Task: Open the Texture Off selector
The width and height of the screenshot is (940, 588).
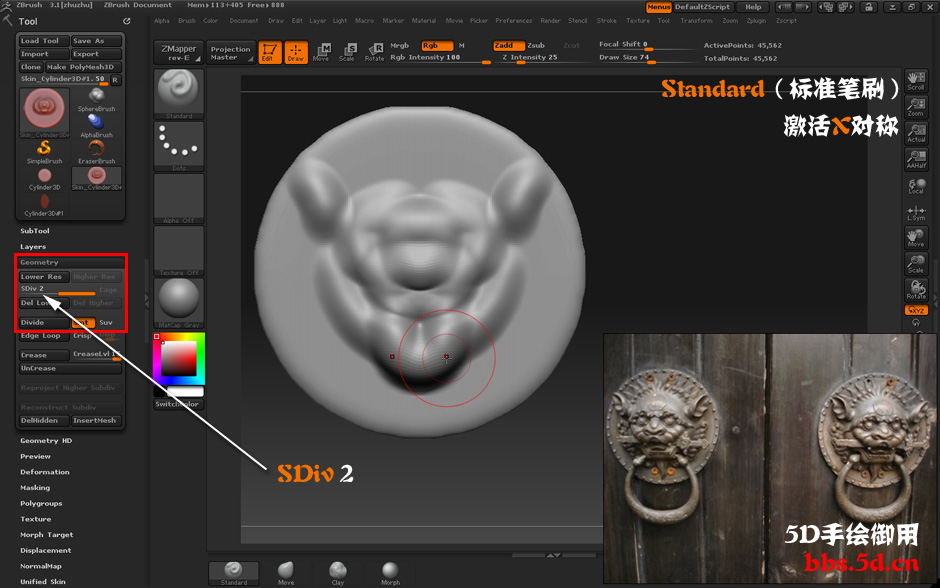Action: click(179, 251)
